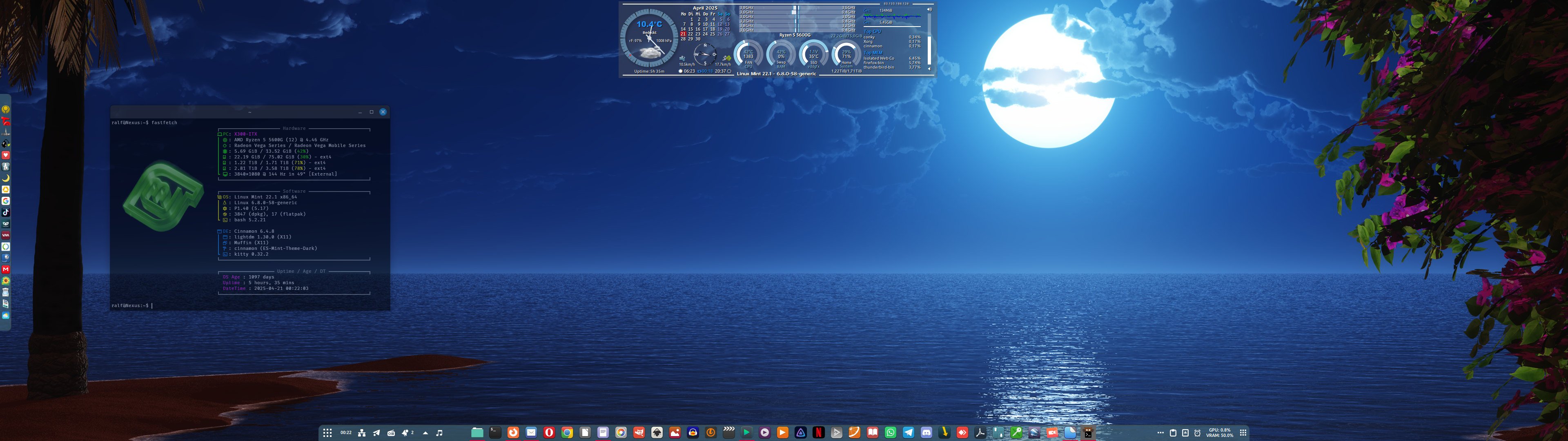Viewport: 1568px width, 441px height.
Task: Click the GPU and VRAM usage monitor
Action: coord(1220,432)
